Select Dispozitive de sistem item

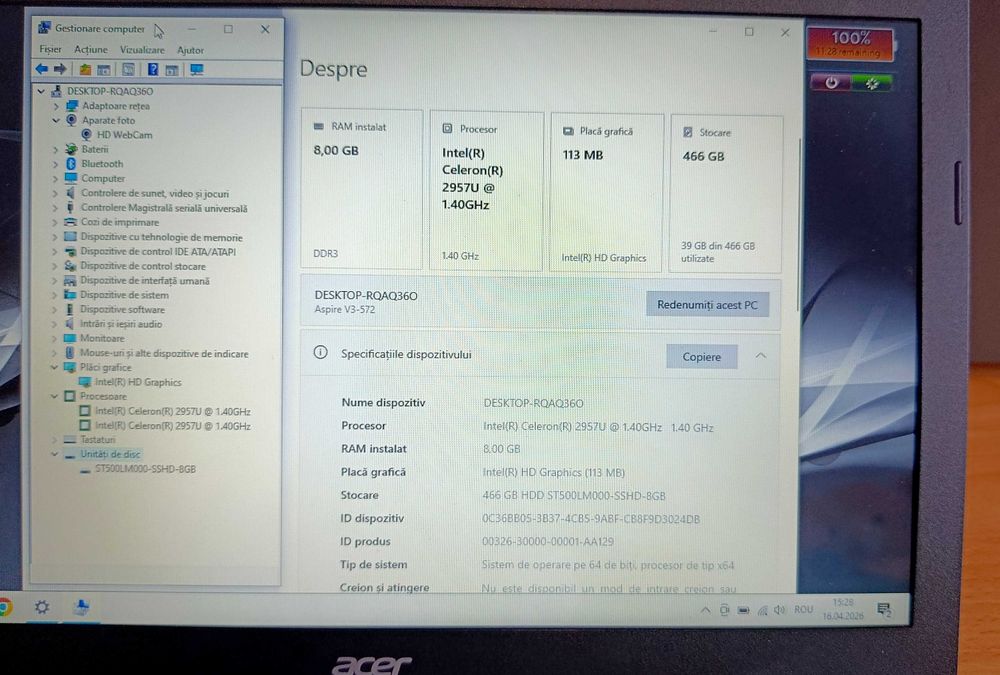pos(124,295)
